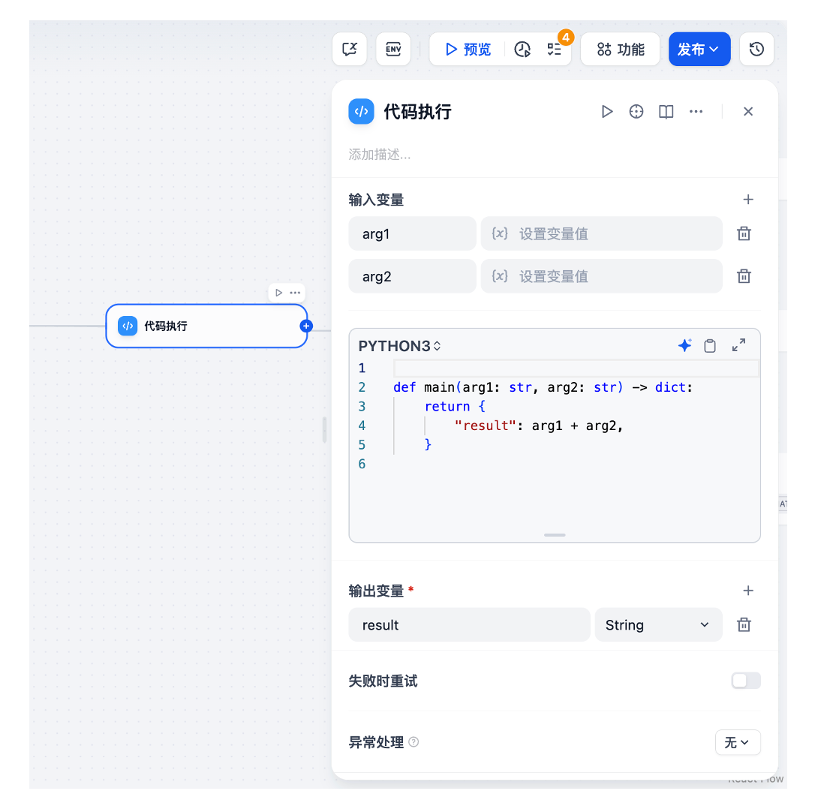Open node ellipsis menu above canvas node
Image resolution: width=818 pixels, height=806 pixels.
[295, 293]
